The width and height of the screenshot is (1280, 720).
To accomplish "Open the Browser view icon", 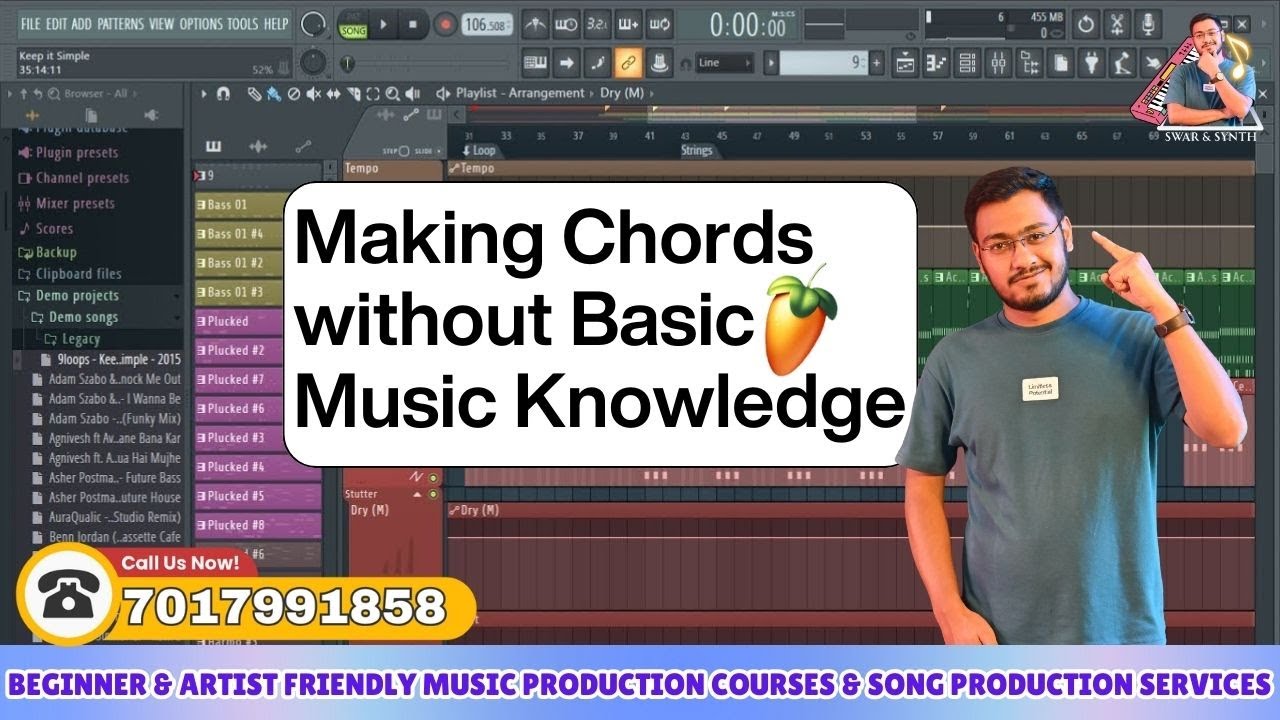I will (1029, 63).
